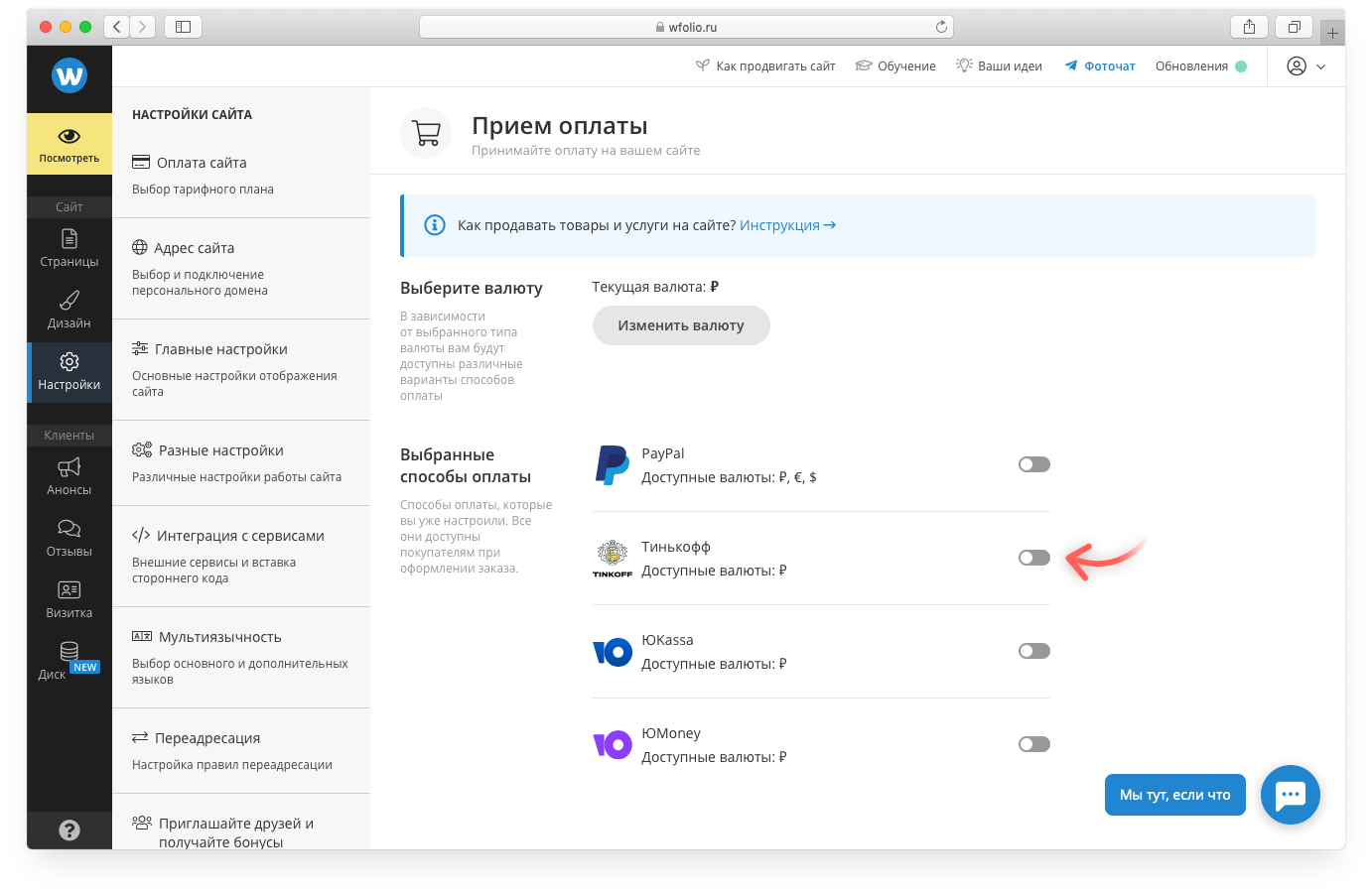The width and height of the screenshot is (1372, 893).
Task: Open Как продвигать сайт link
Action: (765, 66)
